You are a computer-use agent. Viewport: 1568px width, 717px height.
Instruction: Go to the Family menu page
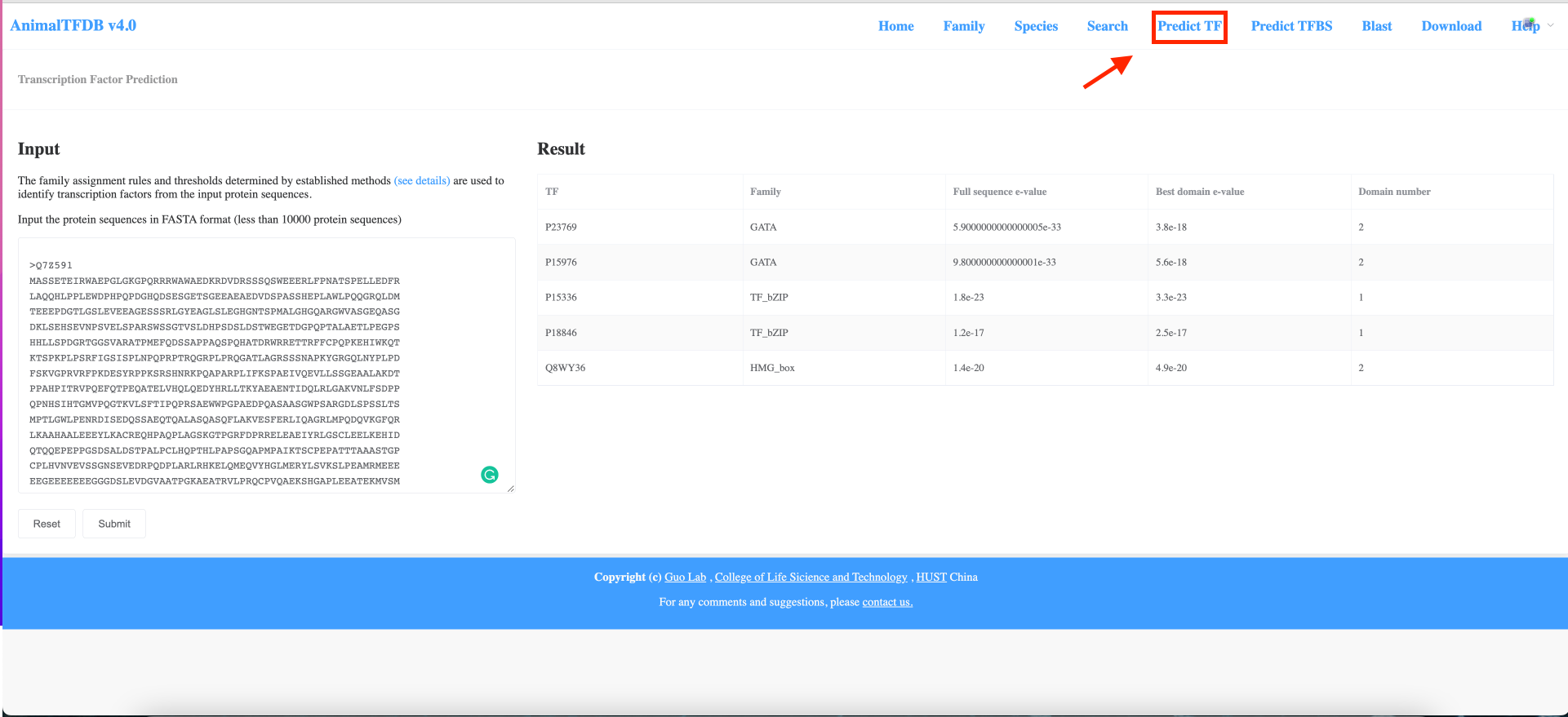coord(963,26)
